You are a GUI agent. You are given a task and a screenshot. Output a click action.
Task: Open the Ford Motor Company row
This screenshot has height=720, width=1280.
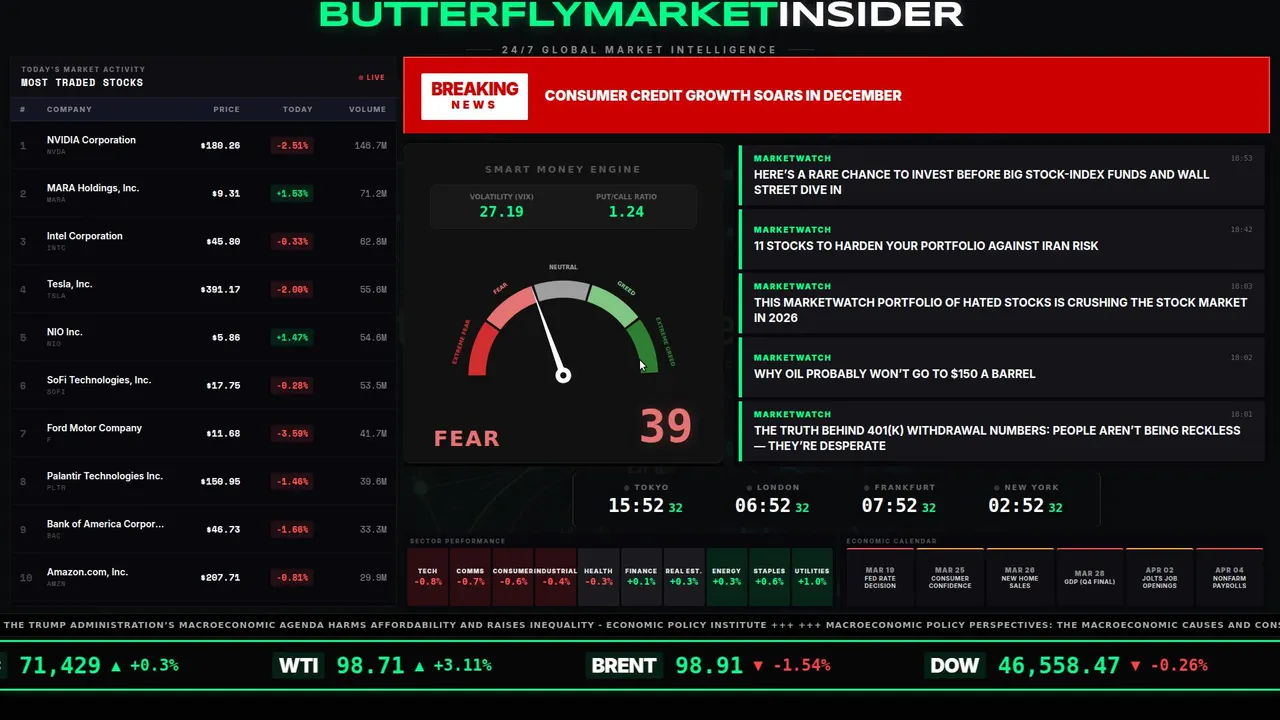[204, 433]
